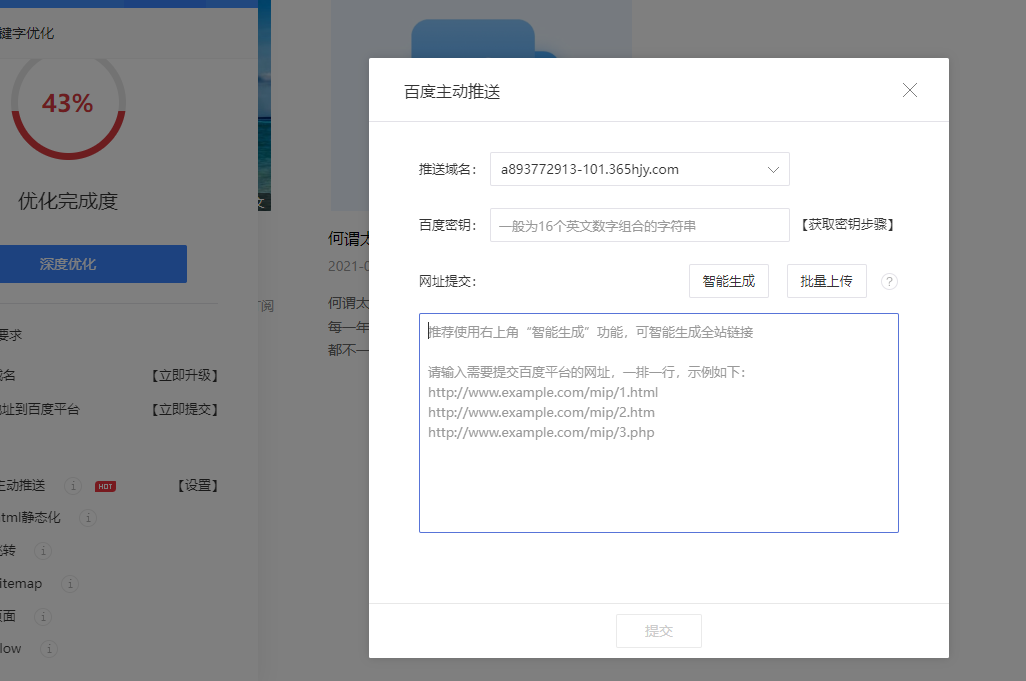Click the help question mark icon
The image size is (1026, 681).
click(889, 282)
